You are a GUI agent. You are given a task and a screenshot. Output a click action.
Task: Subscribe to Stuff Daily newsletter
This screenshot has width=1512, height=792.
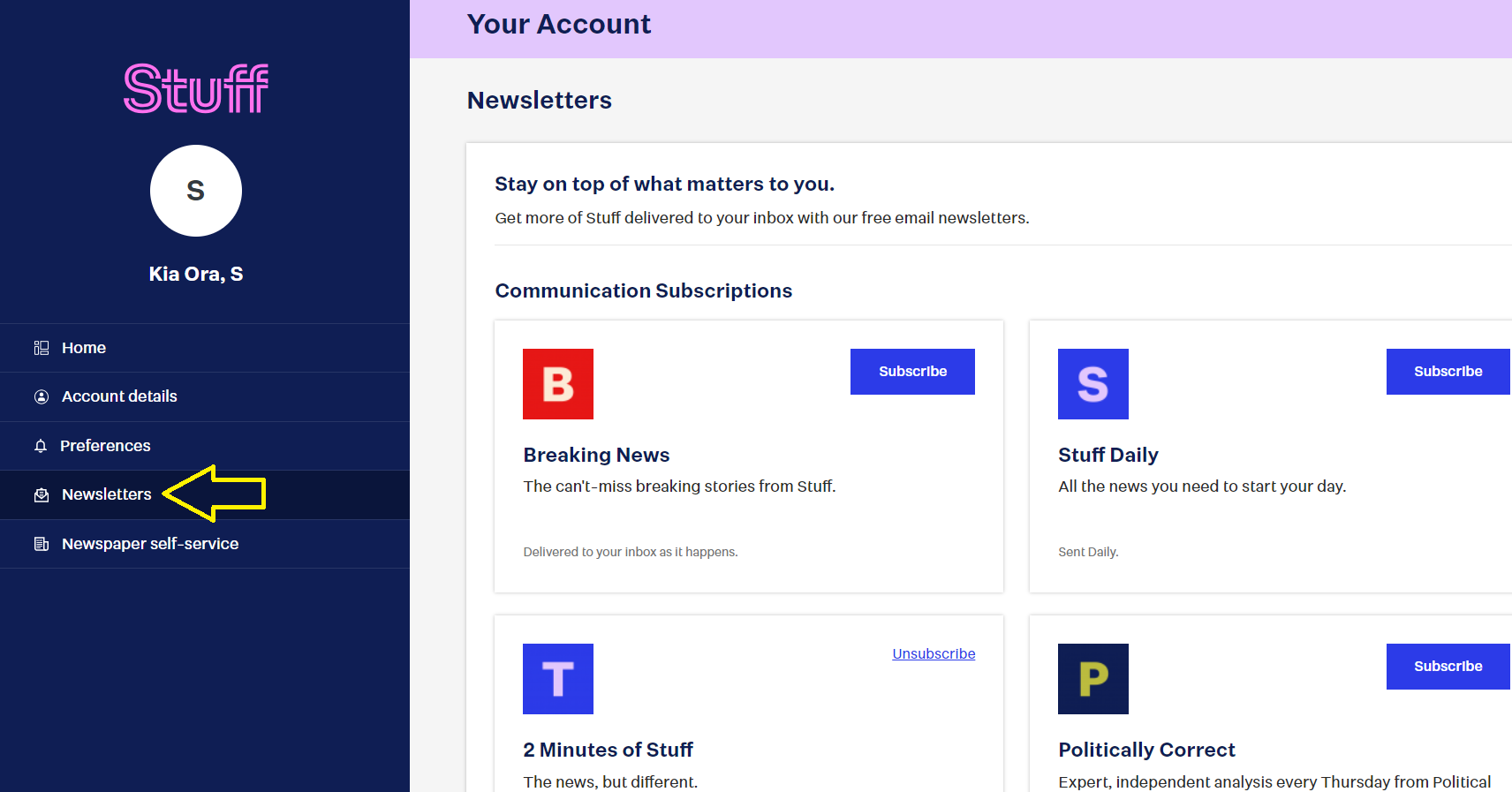click(x=1448, y=372)
